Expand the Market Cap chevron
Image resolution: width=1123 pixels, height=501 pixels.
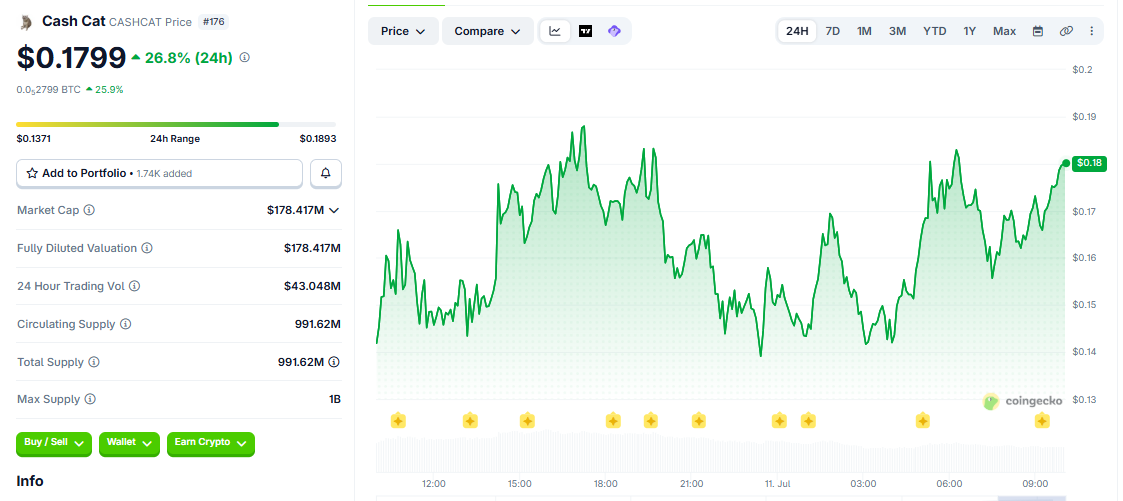click(333, 210)
